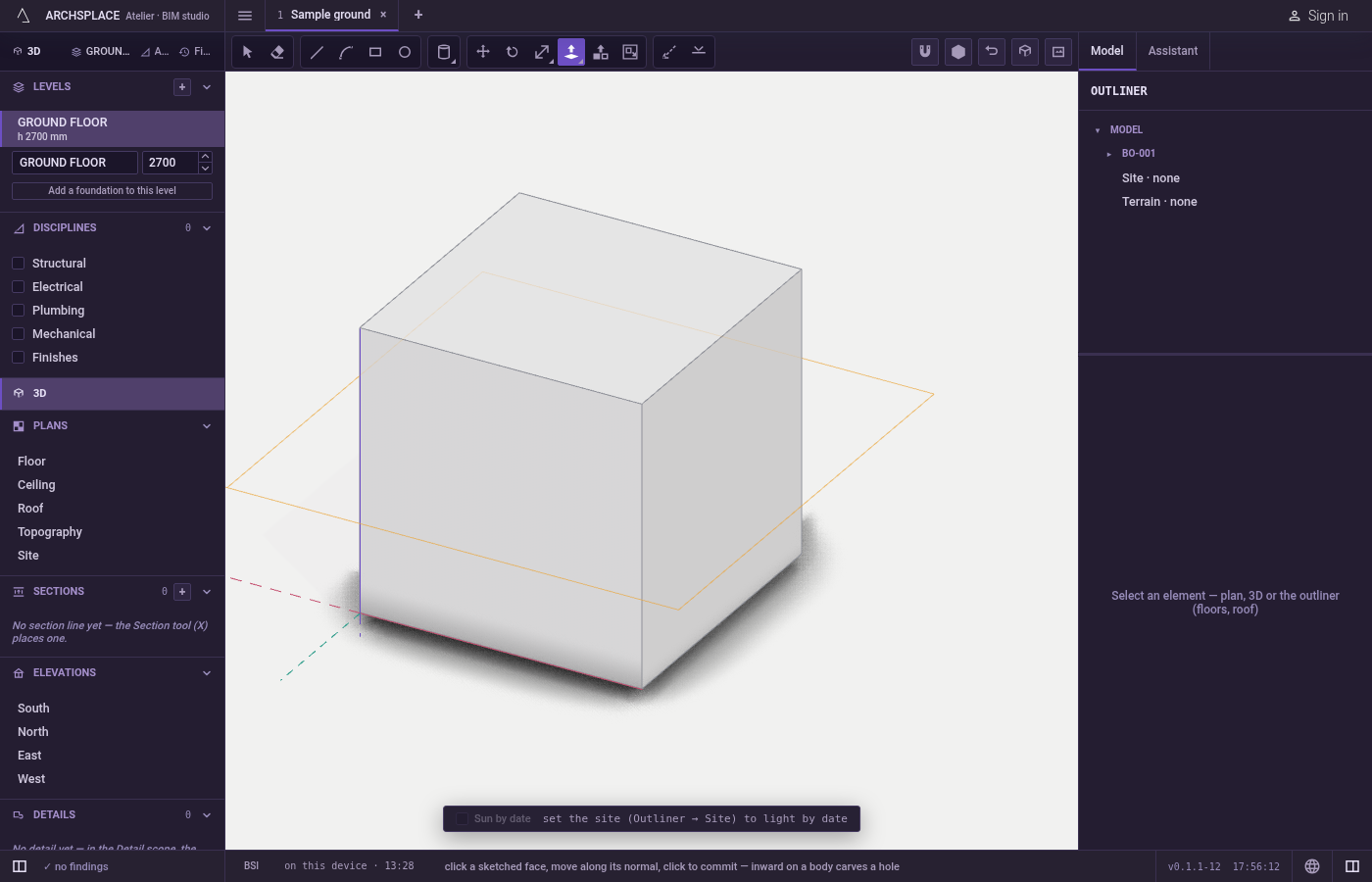Pick the arc drawing tool

pos(346,52)
